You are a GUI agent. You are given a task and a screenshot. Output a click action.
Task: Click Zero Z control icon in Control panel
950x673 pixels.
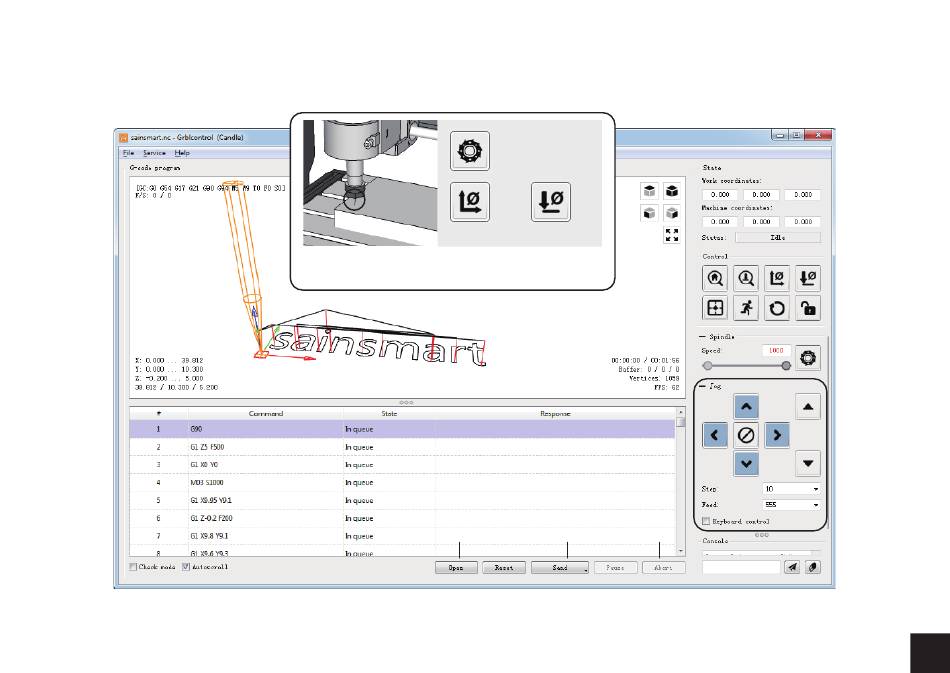(808, 278)
